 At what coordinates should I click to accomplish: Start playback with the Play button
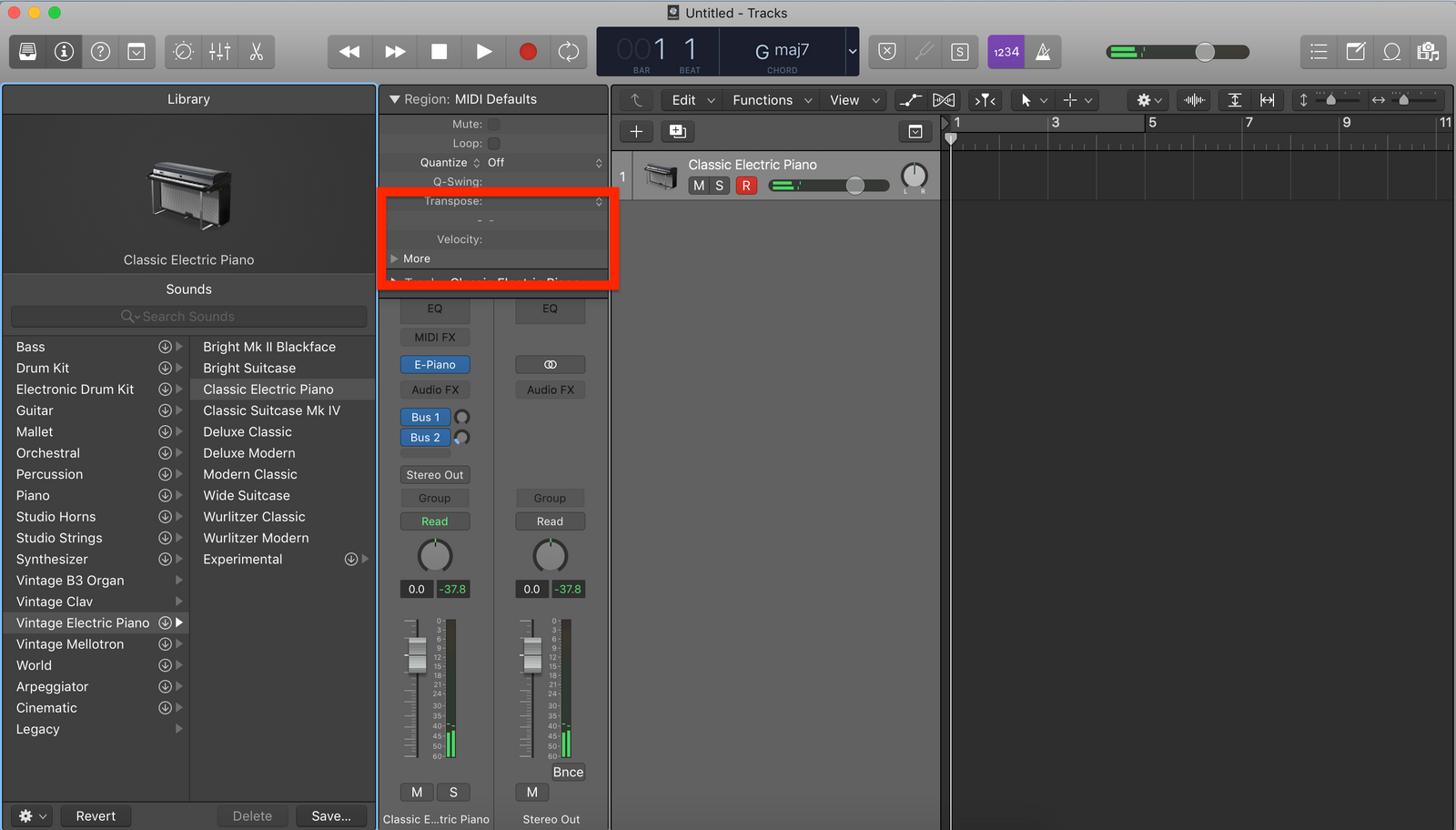(x=483, y=52)
